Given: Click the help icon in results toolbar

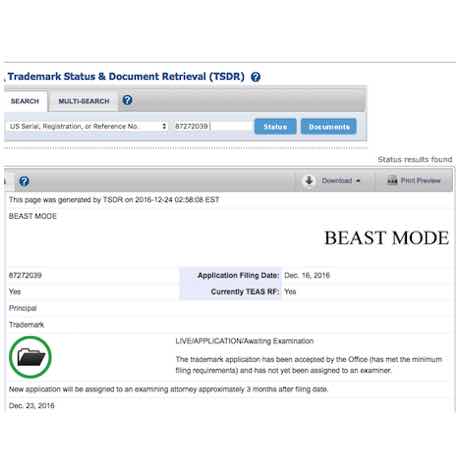Looking at the screenshot, I should tap(24, 181).
